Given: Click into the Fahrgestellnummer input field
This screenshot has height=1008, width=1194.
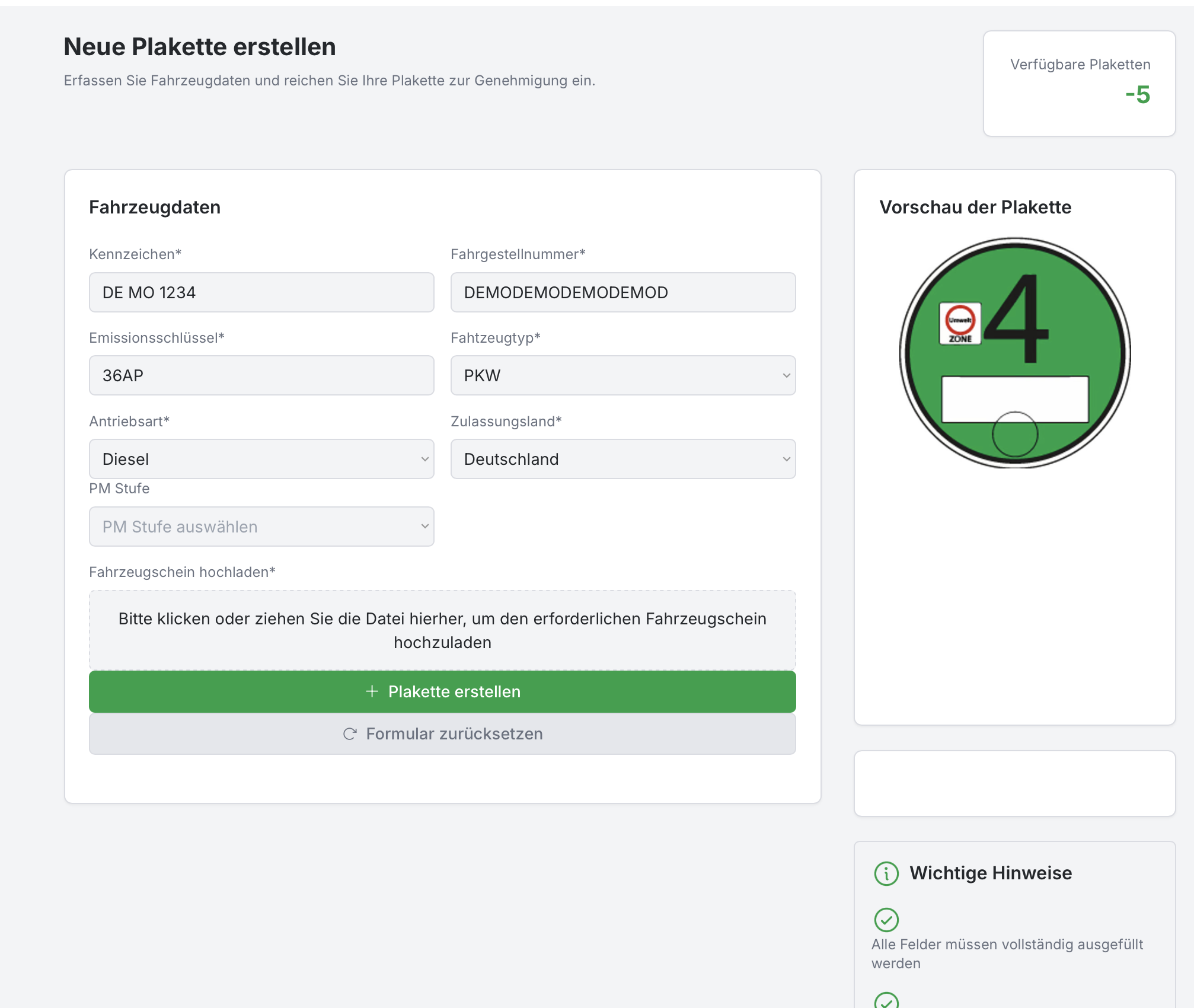Looking at the screenshot, I should point(622,292).
